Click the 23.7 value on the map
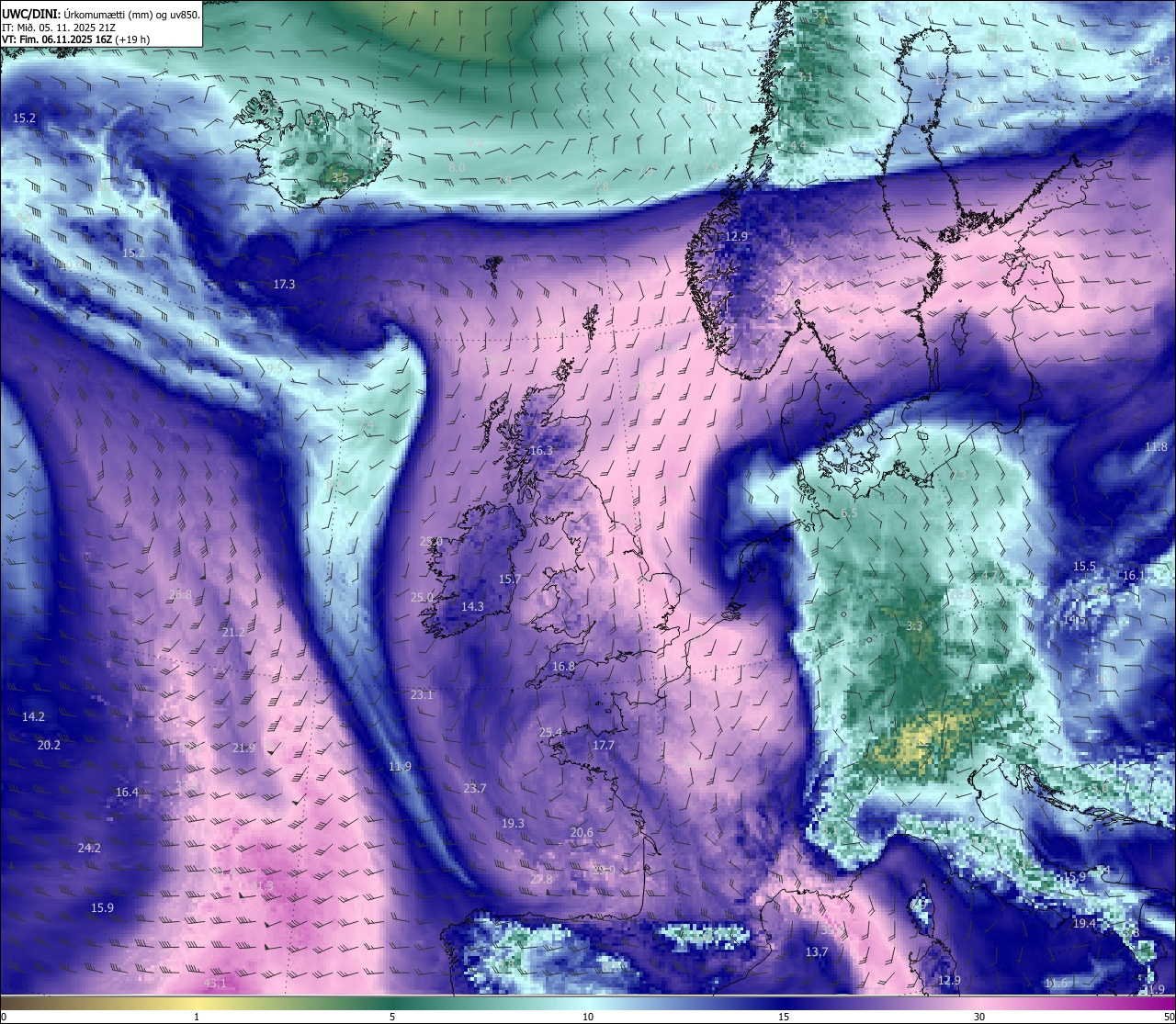 point(475,789)
